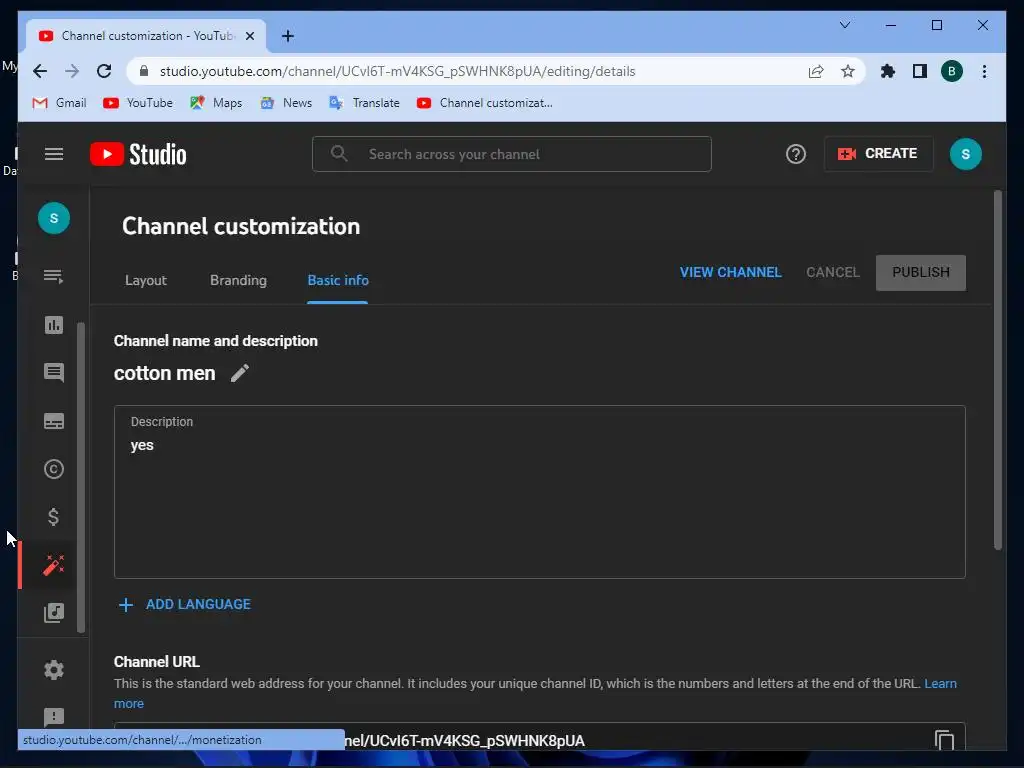
Task: Open the Help question mark icon
Action: [x=795, y=154]
